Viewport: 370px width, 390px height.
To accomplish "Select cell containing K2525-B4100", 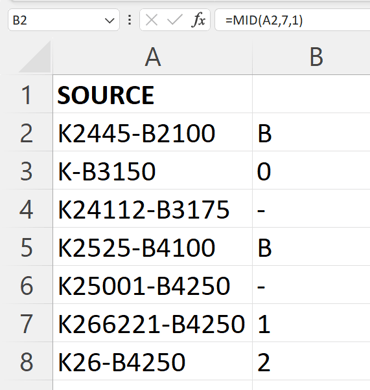I will pyautogui.click(x=152, y=247).
